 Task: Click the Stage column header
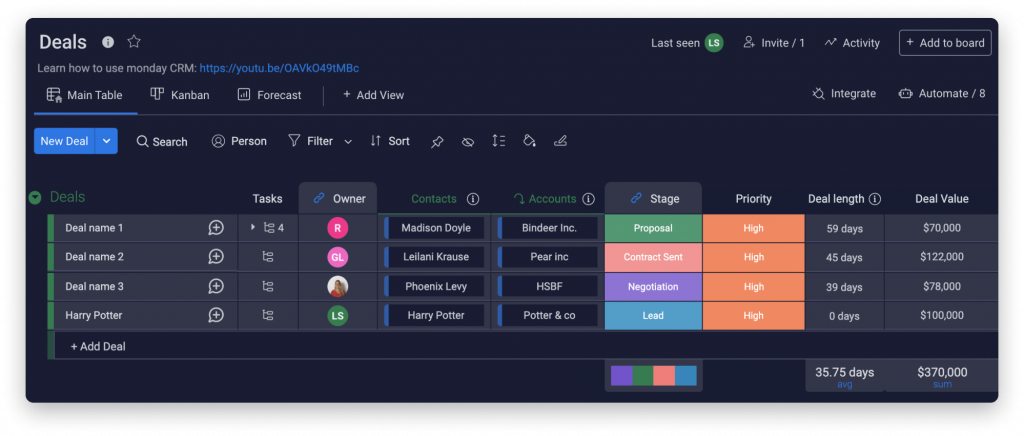pos(653,198)
